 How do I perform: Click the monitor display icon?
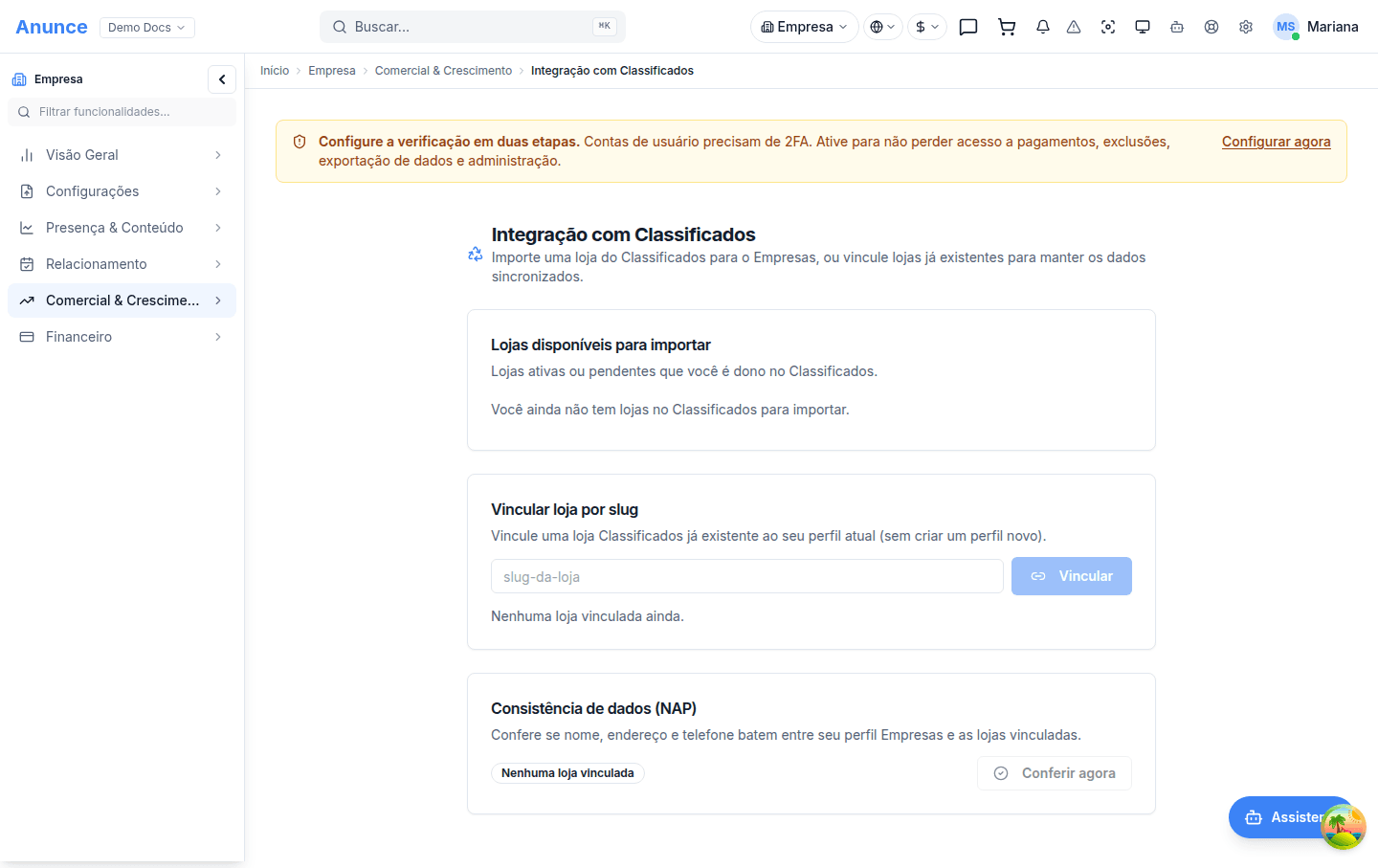(1143, 27)
